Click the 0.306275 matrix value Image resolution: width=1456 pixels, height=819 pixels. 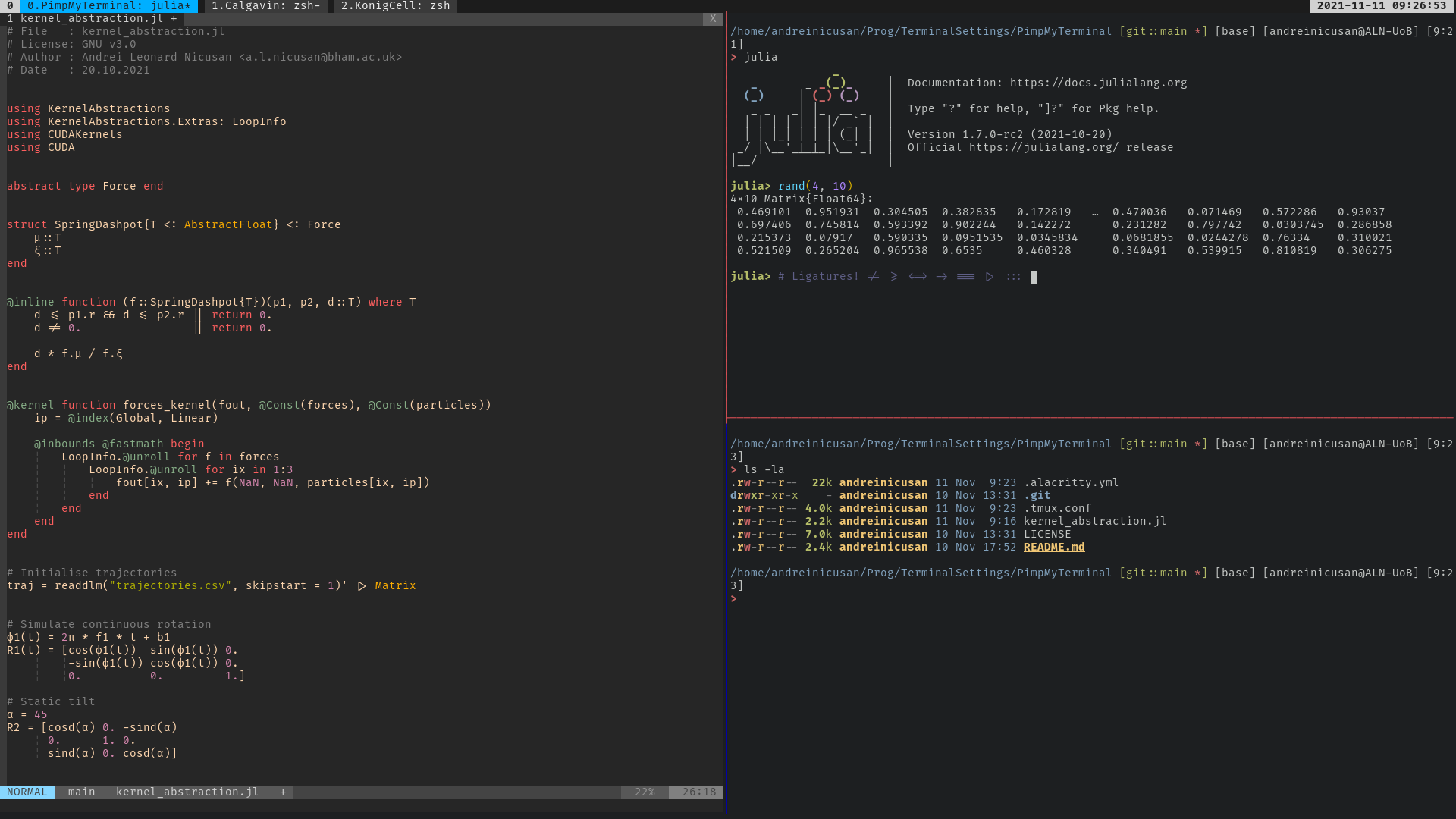[1365, 251]
